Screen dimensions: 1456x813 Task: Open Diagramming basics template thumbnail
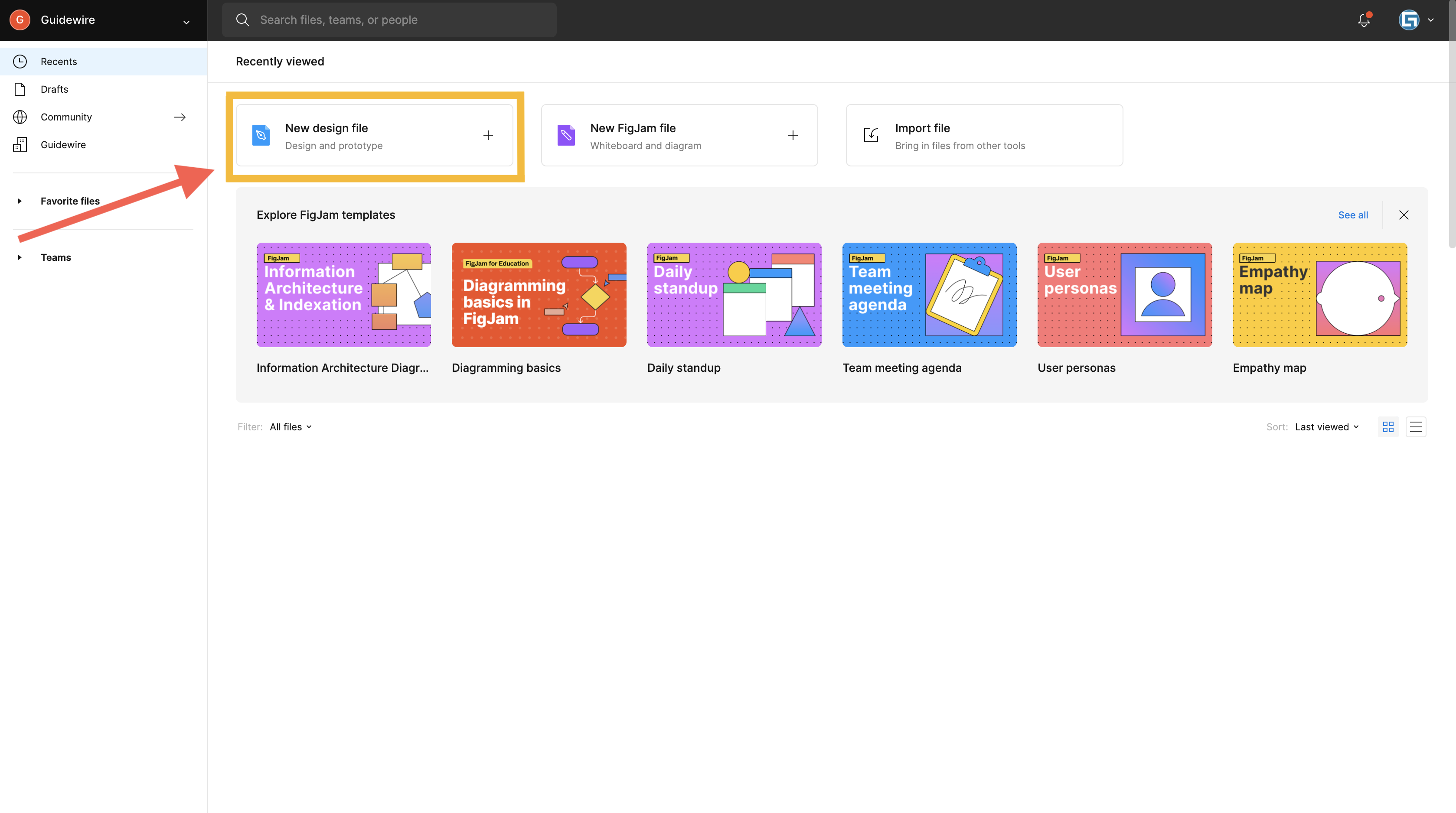[x=539, y=295]
